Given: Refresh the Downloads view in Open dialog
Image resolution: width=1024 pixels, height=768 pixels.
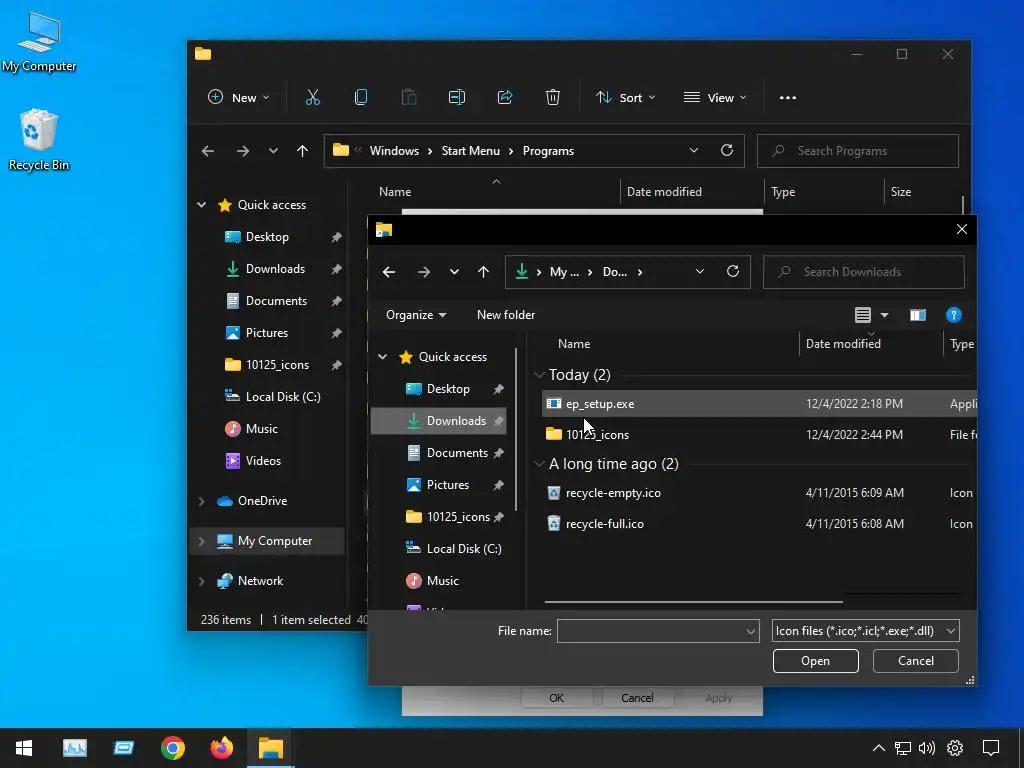Looking at the screenshot, I should tap(733, 271).
